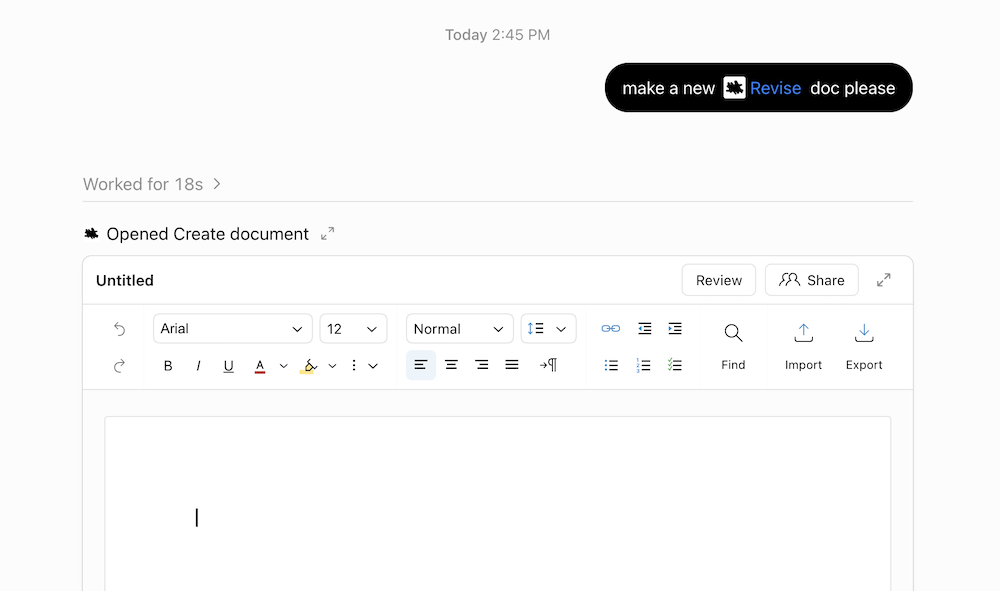Click the Untitled document title
1000x591 pixels.
125,281
